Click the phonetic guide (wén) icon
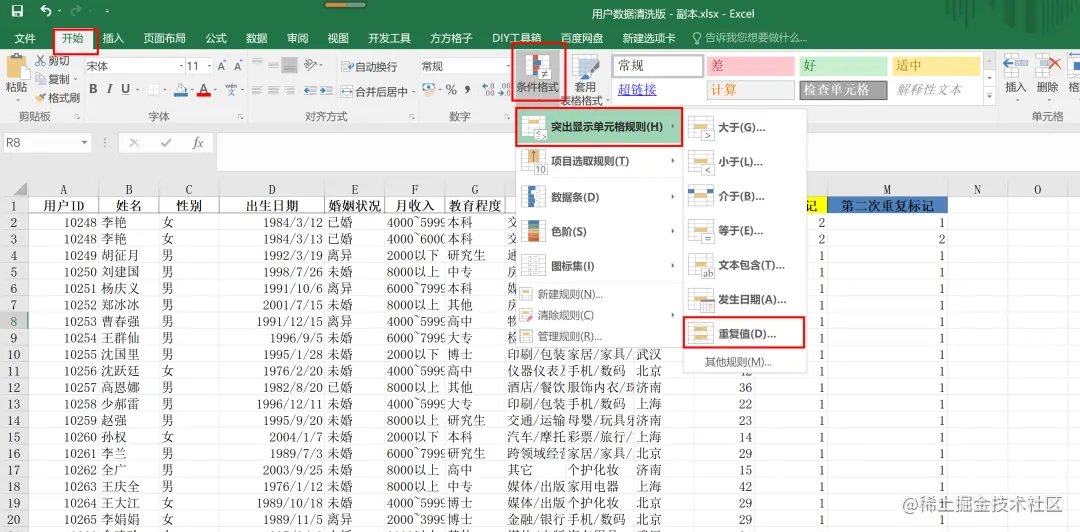This screenshot has width=1080, height=532. [x=231, y=90]
